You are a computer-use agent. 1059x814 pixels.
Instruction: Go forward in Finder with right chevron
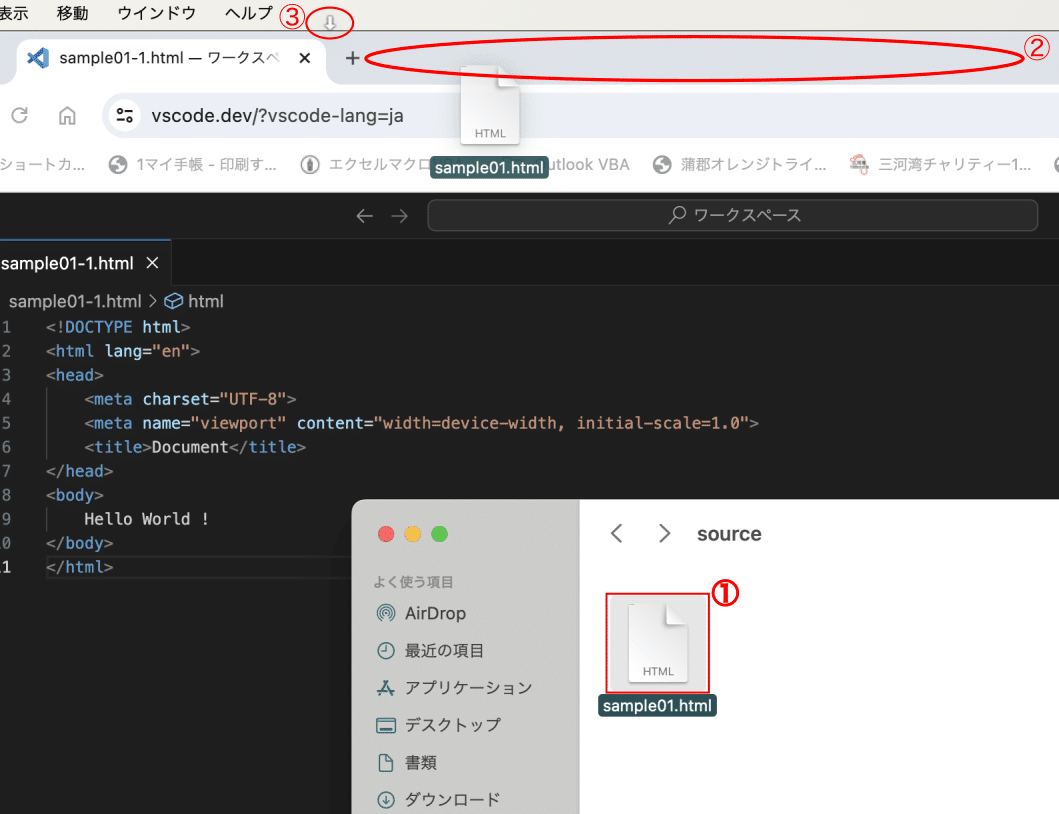click(x=665, y=534)
